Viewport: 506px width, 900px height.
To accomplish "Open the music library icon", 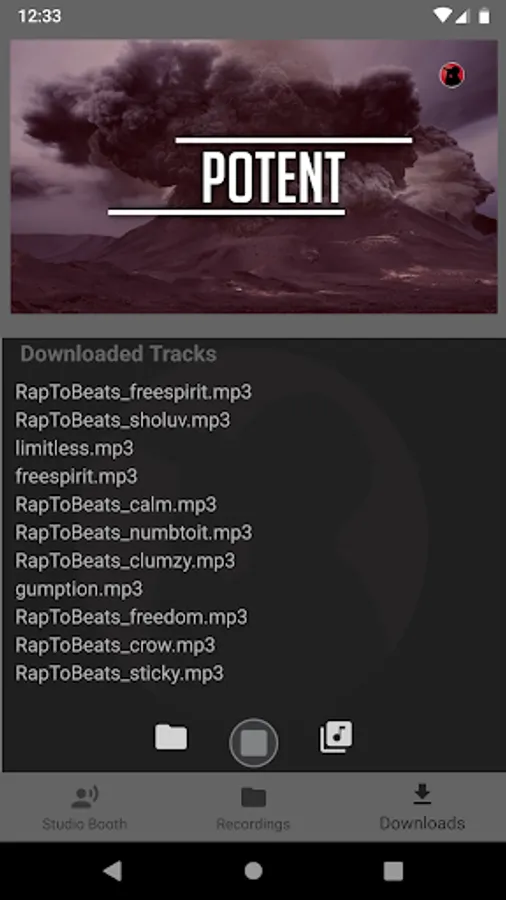I will [x=336, y=737].
